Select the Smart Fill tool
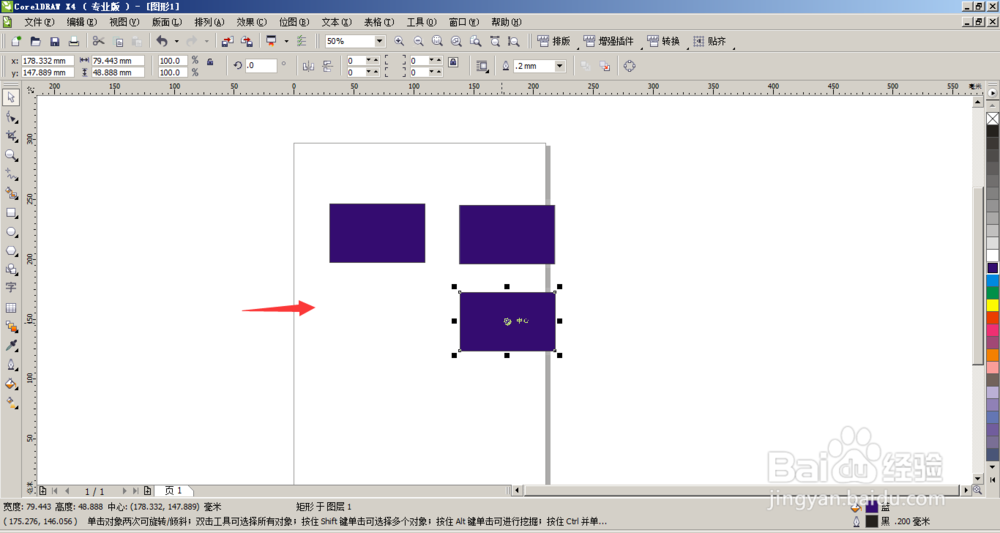This screenshot has width=1000, height=533. 11,193
